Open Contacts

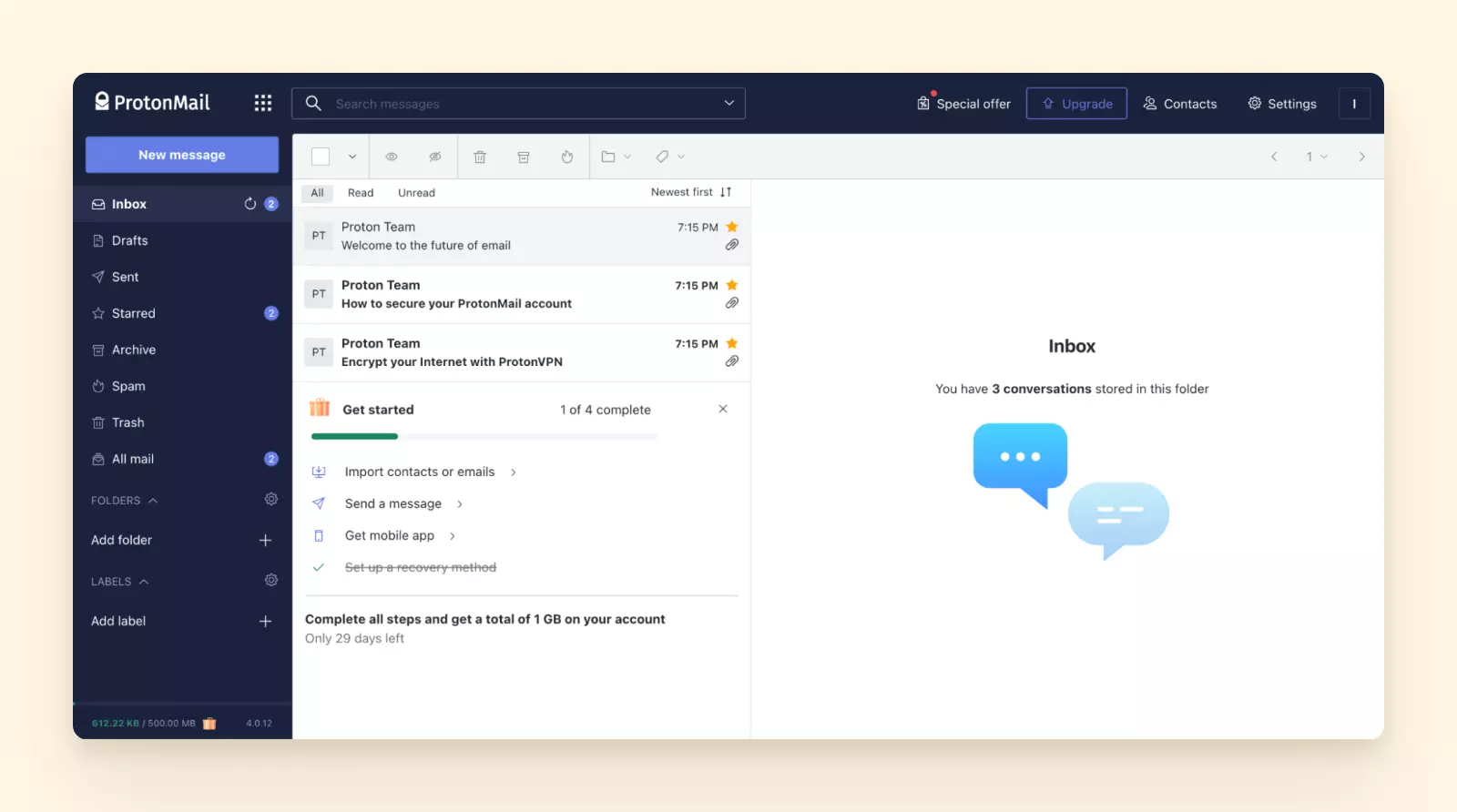[1180, 104]
